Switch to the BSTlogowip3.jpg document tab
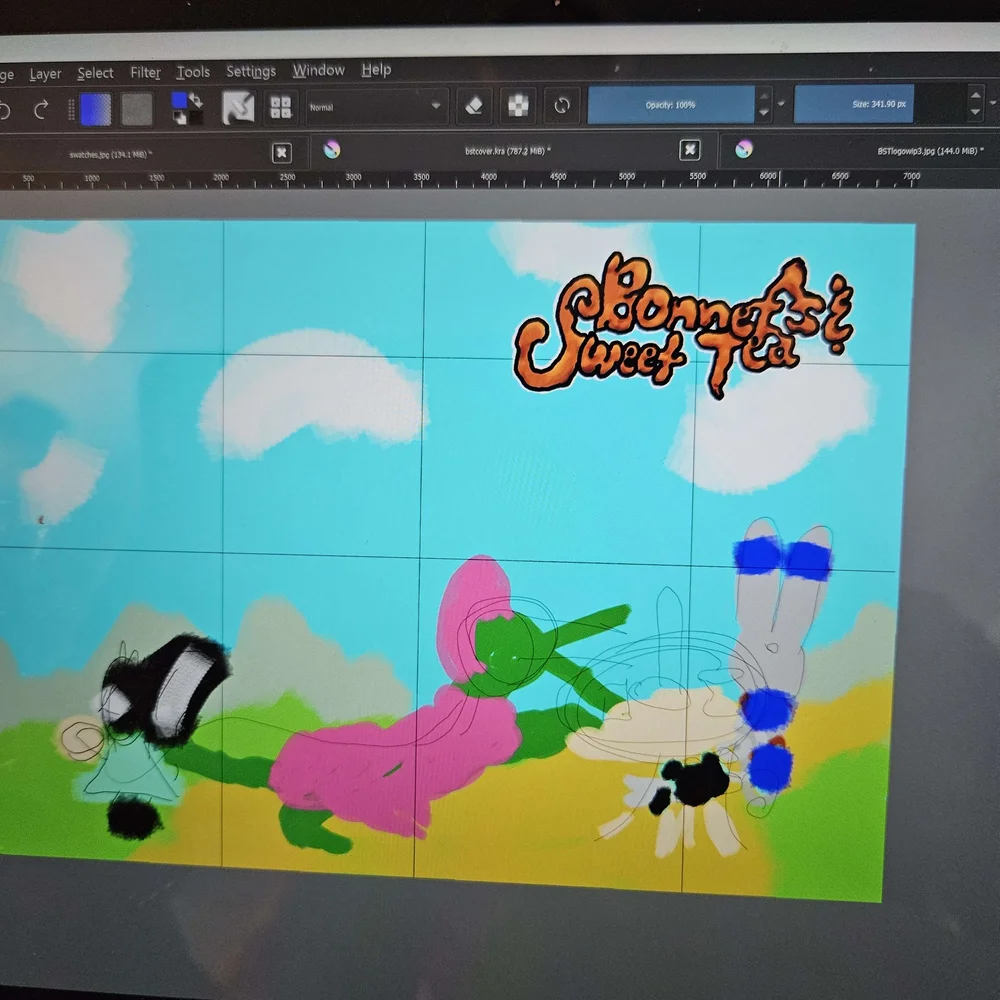 (929, 151)
